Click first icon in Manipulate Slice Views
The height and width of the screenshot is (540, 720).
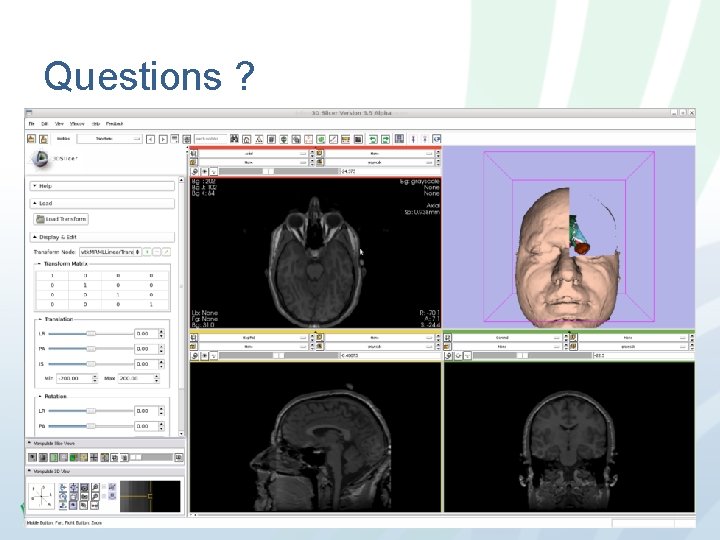click(33, 457)
